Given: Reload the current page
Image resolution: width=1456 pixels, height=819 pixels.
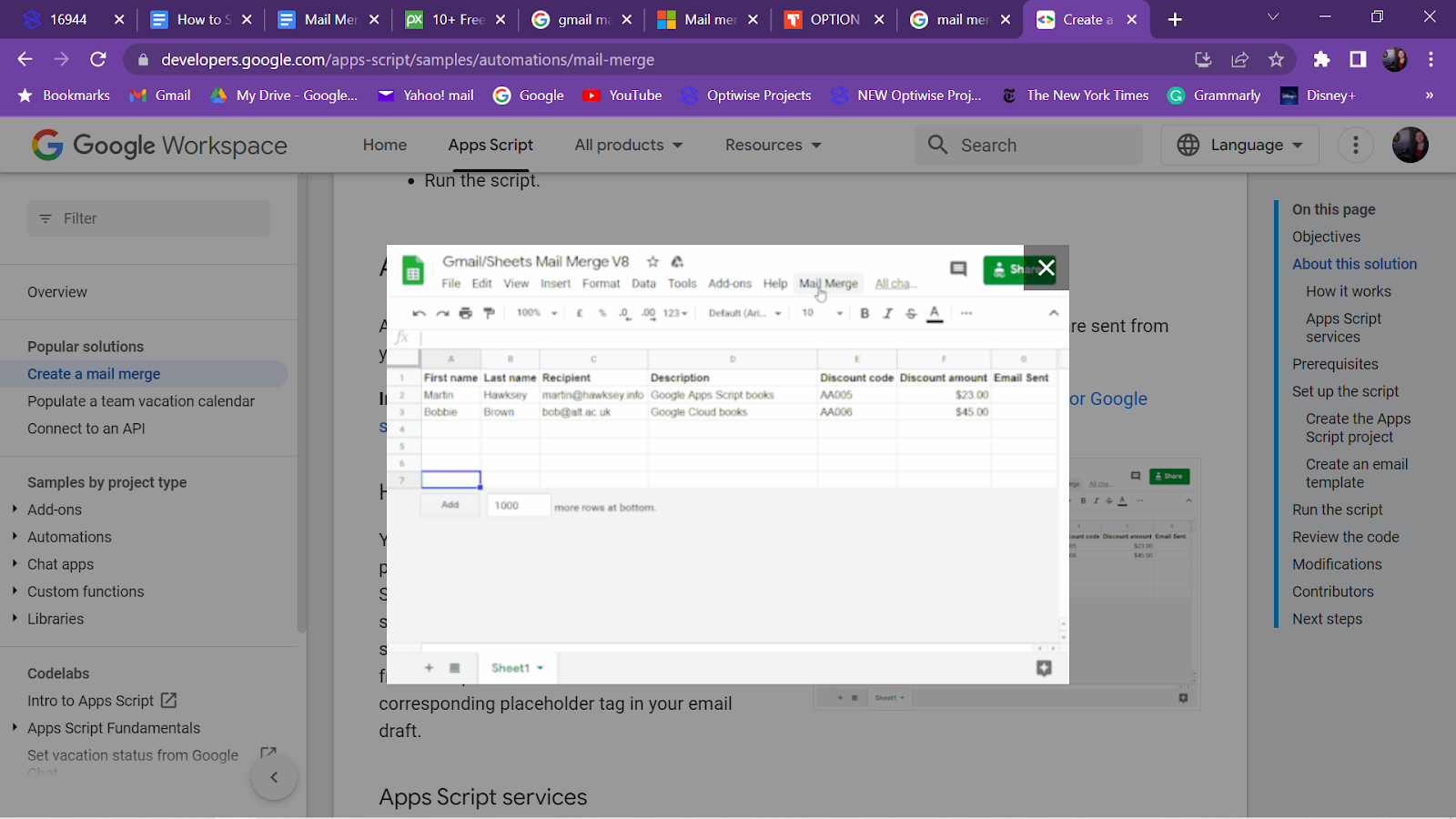Looking at the screenshot, I should tap(98, 59).
